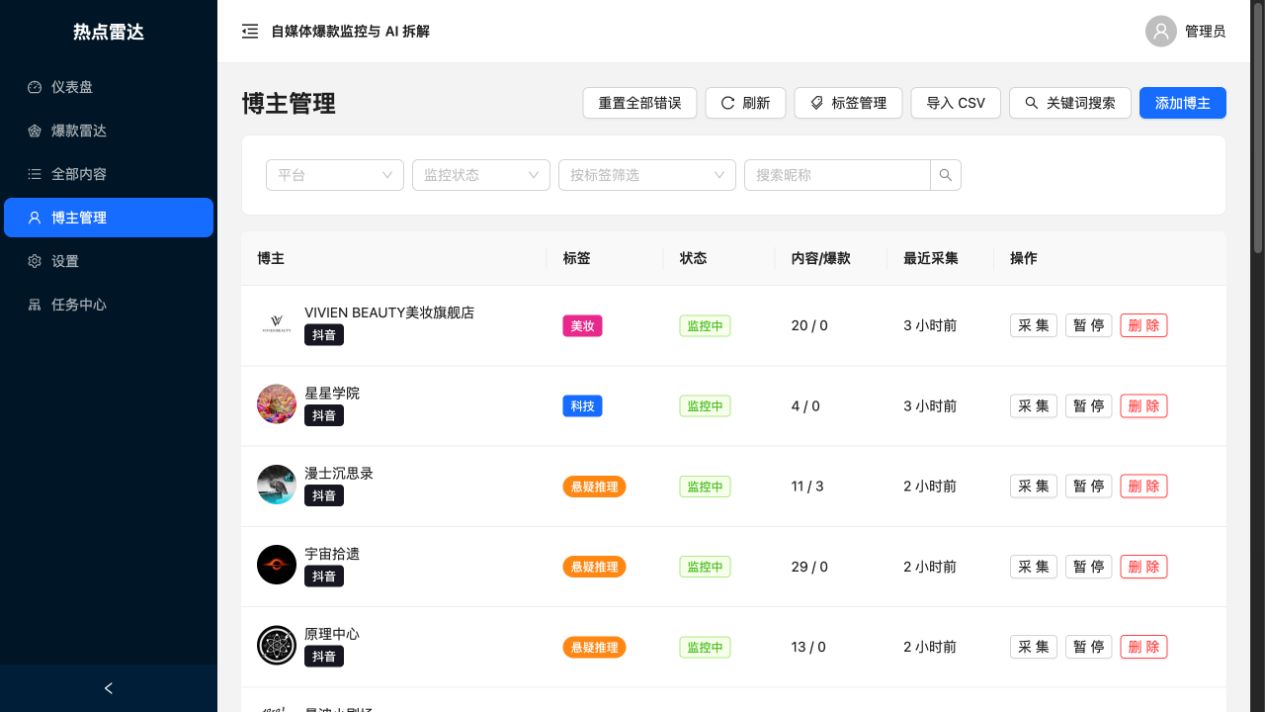
Task: Open the 按标签筛选 tag filter dropdown
Action: point(647,175)
